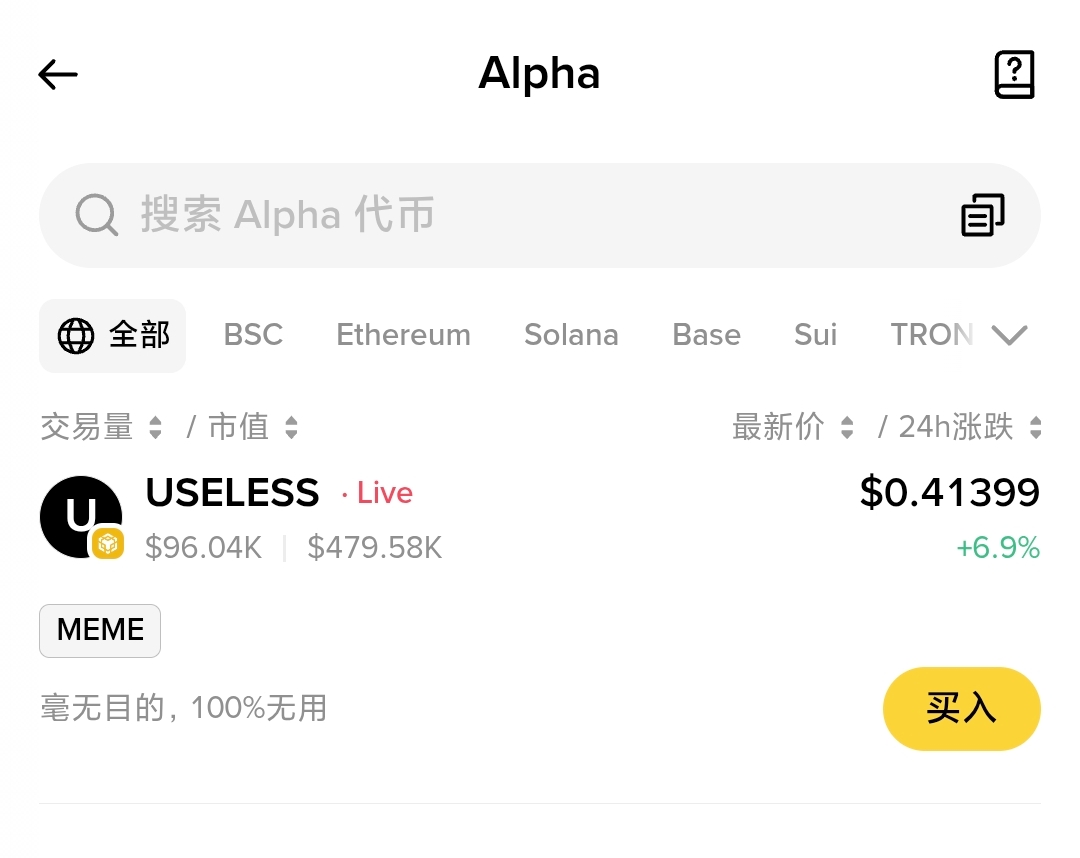Select the Solana chain tab
Image resolution: width=1080 pixels, height=858 pixels.
571,335
